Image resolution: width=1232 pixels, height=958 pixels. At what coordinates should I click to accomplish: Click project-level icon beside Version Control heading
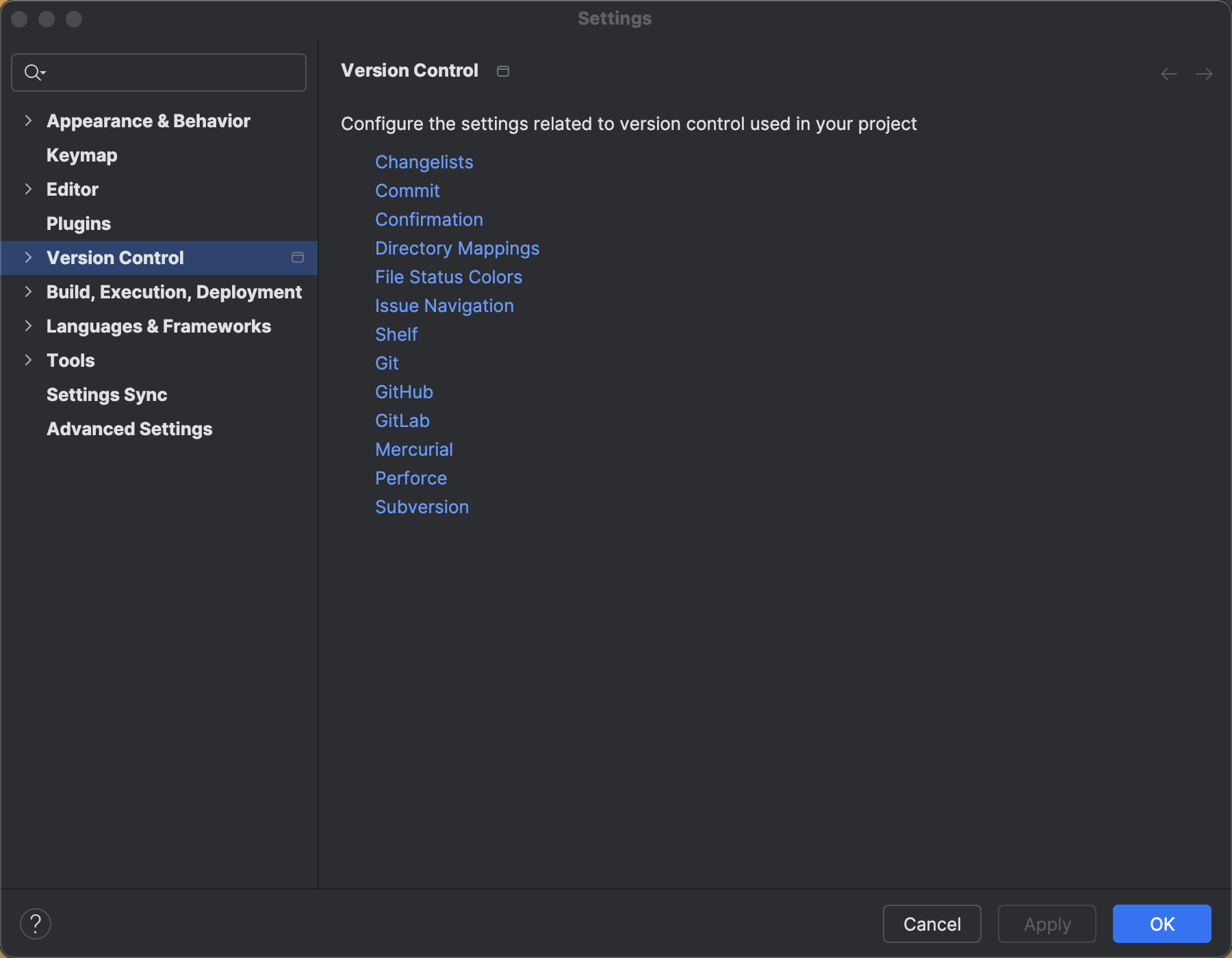(503, 71)
